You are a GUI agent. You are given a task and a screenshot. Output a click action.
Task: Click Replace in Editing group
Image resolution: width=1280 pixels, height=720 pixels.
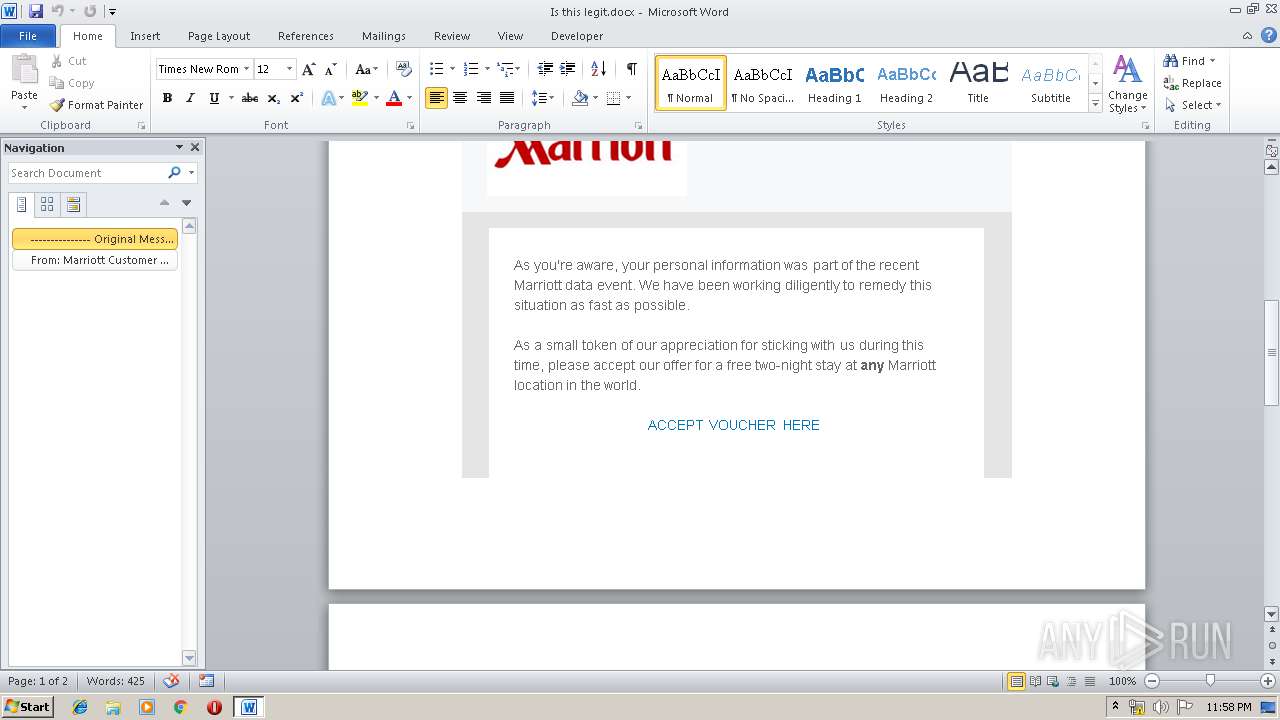point(1192,83)
